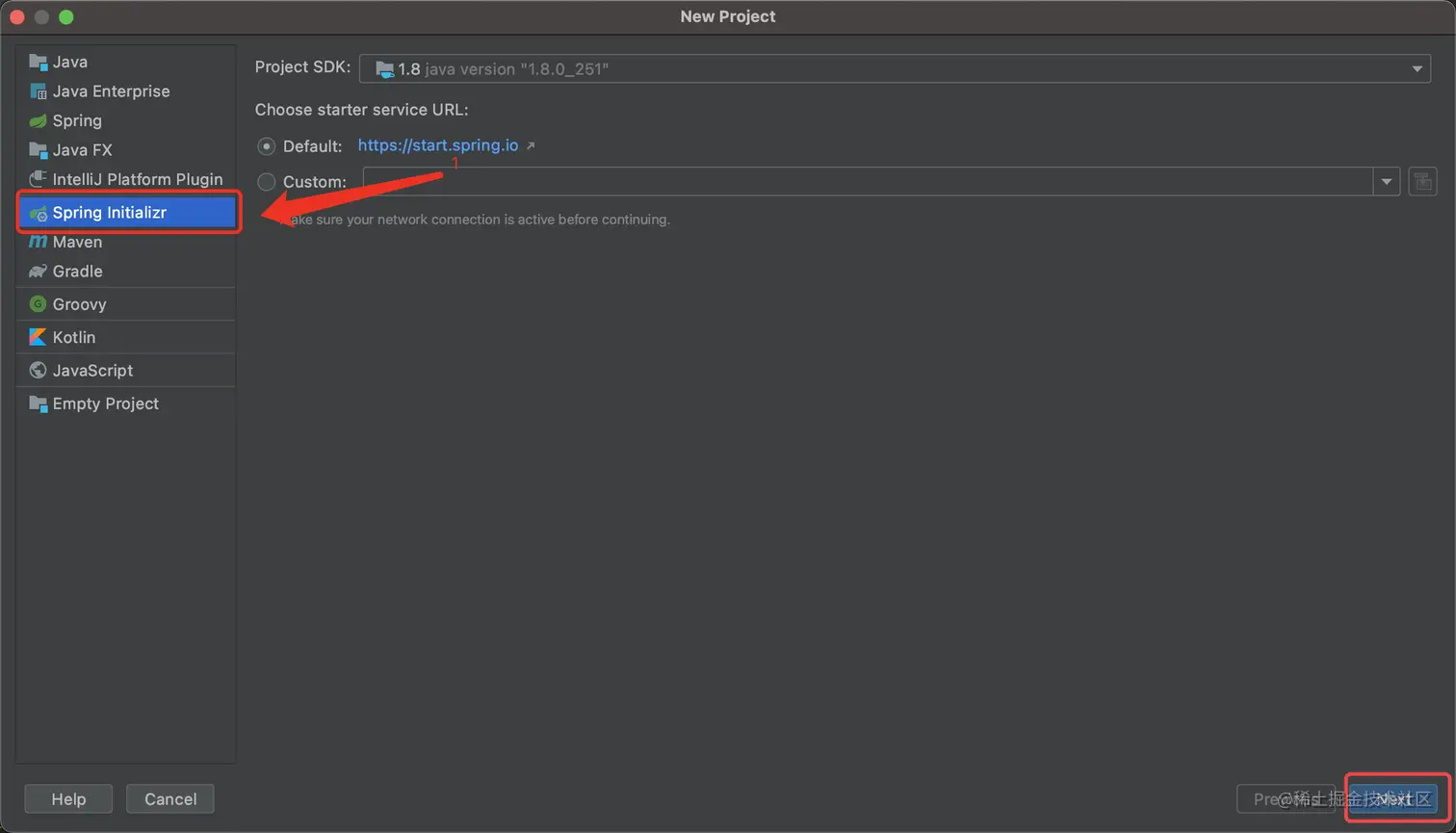Choose Kotlin project type label

click(x=74, y=337)
